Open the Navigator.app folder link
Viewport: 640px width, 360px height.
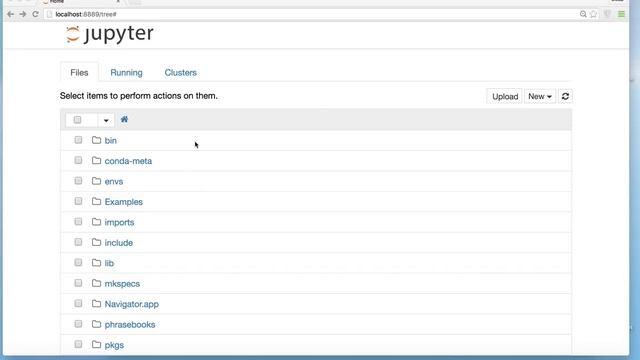coord(131,304)
